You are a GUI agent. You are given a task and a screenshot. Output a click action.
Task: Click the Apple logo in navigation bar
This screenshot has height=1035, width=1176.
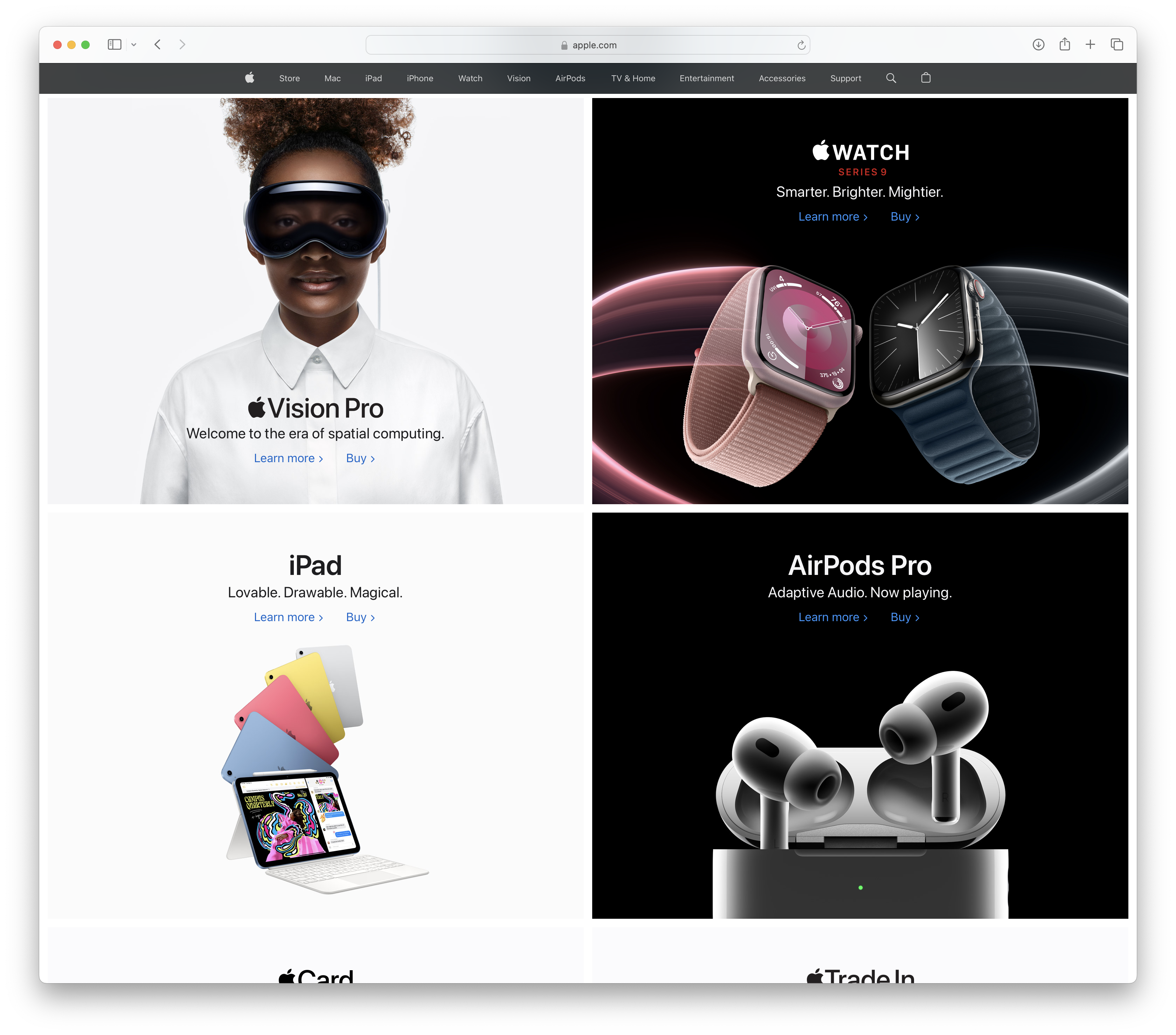249,78
